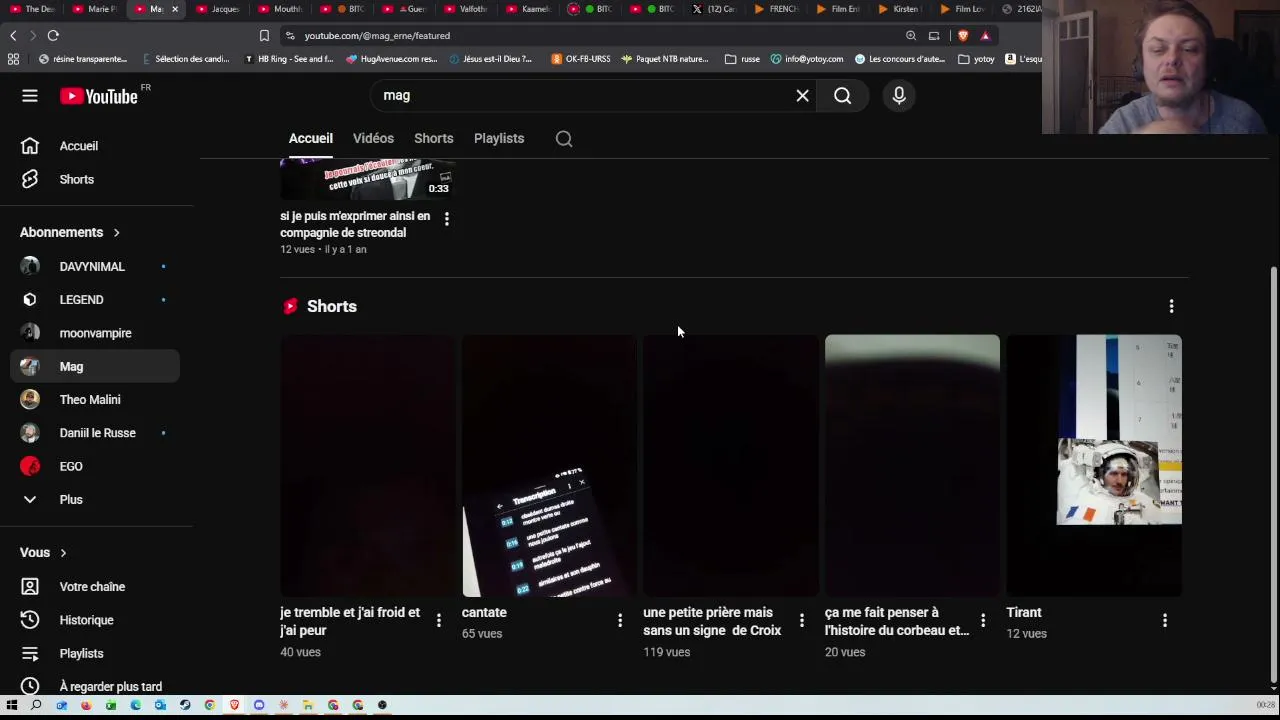Open options for 'je tremble' short

coord(438,621)
